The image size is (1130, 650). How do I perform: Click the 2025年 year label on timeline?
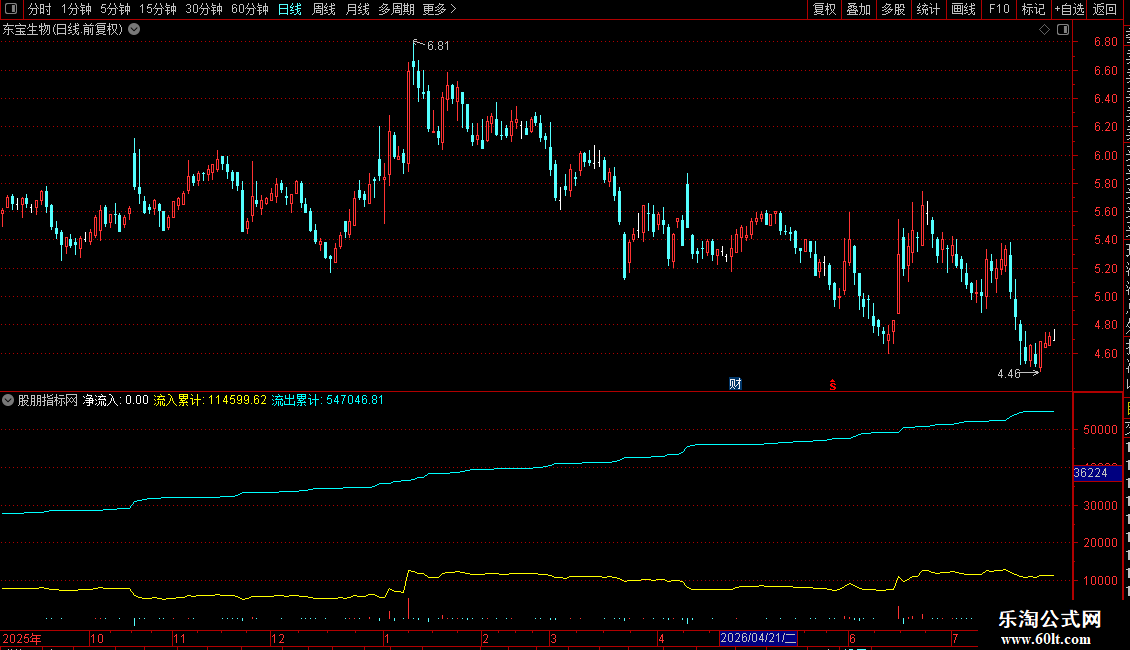coord(22,638)
